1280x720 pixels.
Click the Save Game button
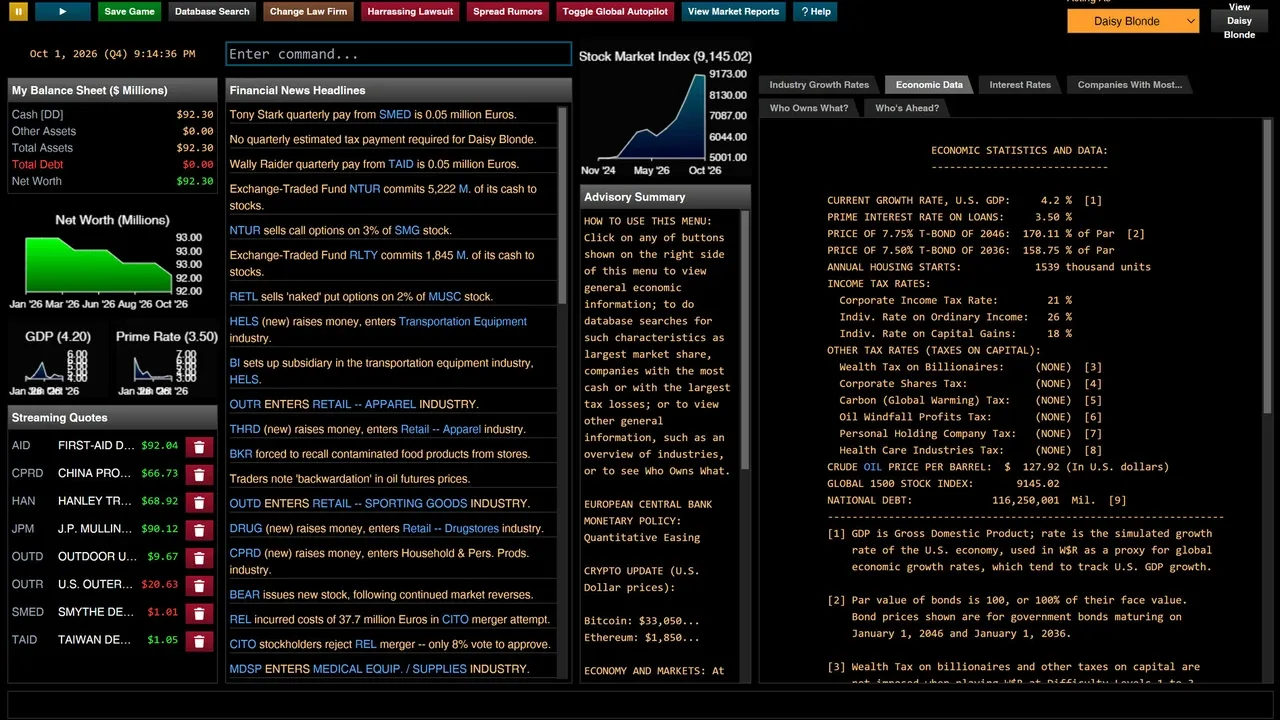[129, 12]
